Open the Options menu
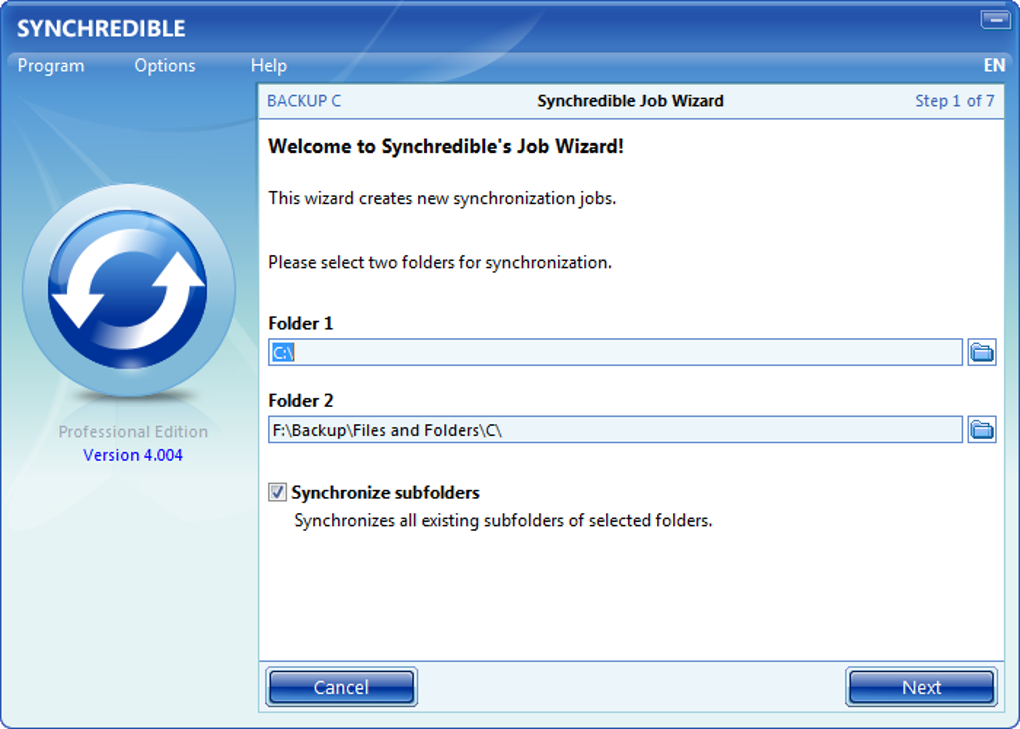The width and height of the screenshot is (1020, 729). coord(165,66)
